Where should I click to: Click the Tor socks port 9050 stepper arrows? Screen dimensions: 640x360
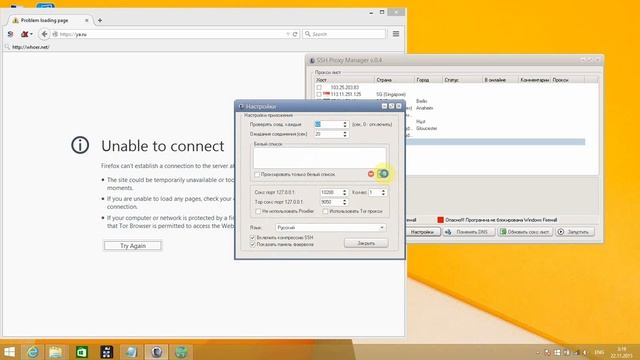[x=344, y=202]
